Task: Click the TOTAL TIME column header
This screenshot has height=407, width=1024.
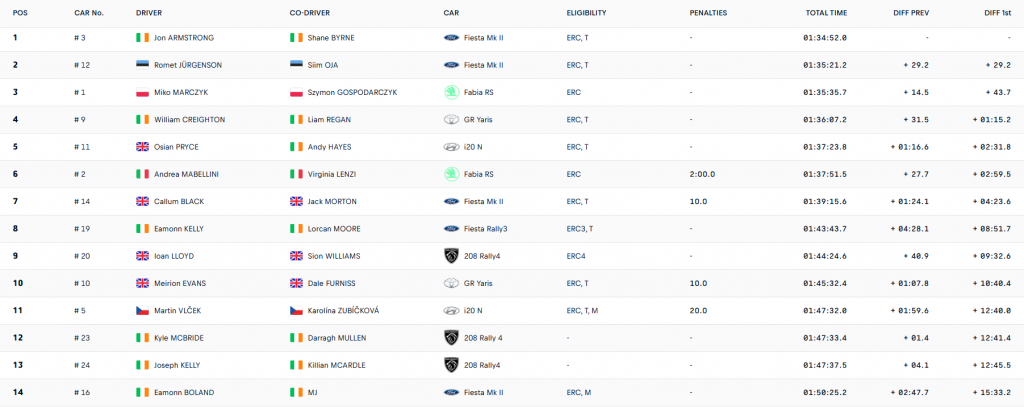Action: [826, 13]
